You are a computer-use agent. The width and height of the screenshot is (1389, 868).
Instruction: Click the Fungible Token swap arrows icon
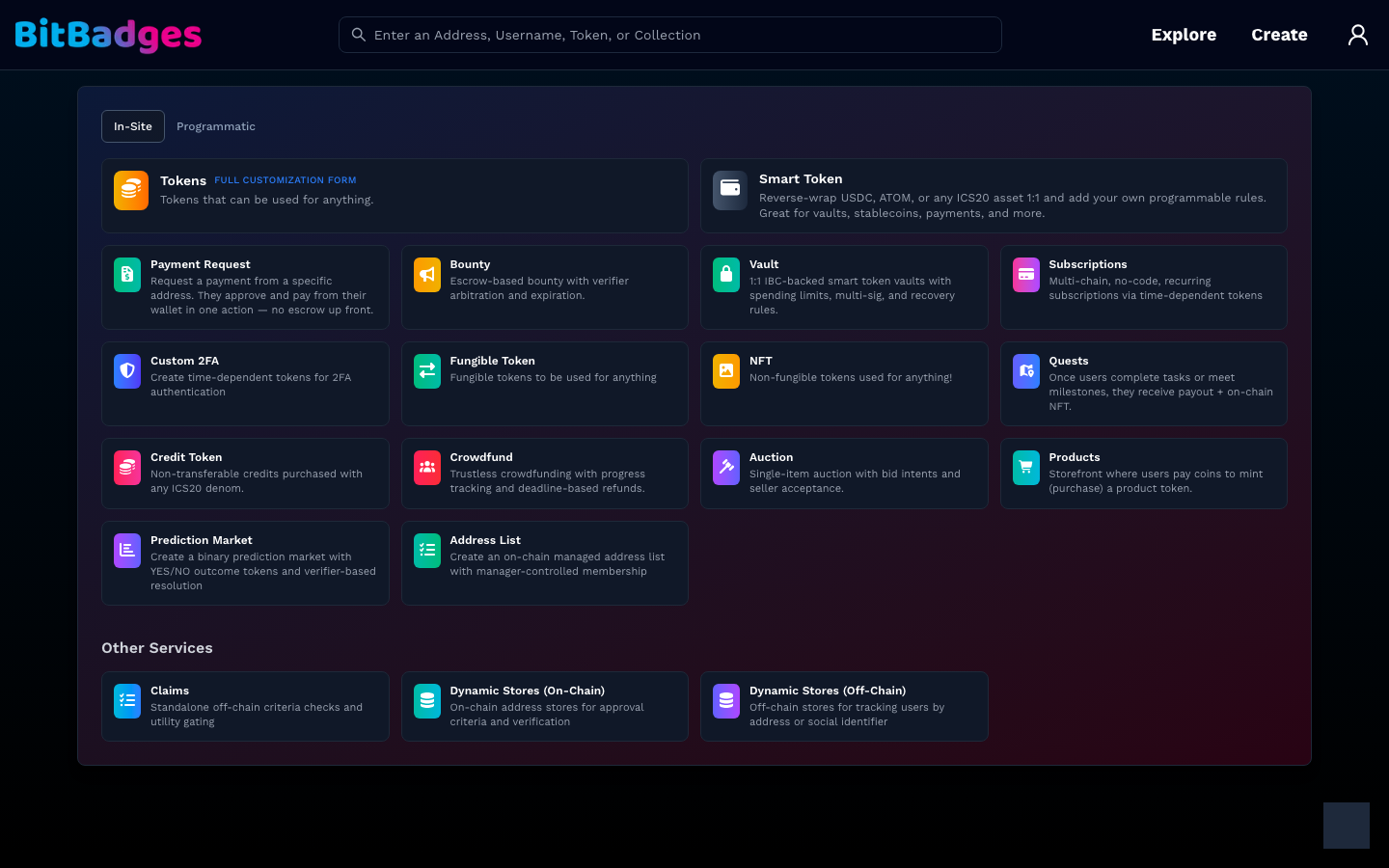(427, 371)
